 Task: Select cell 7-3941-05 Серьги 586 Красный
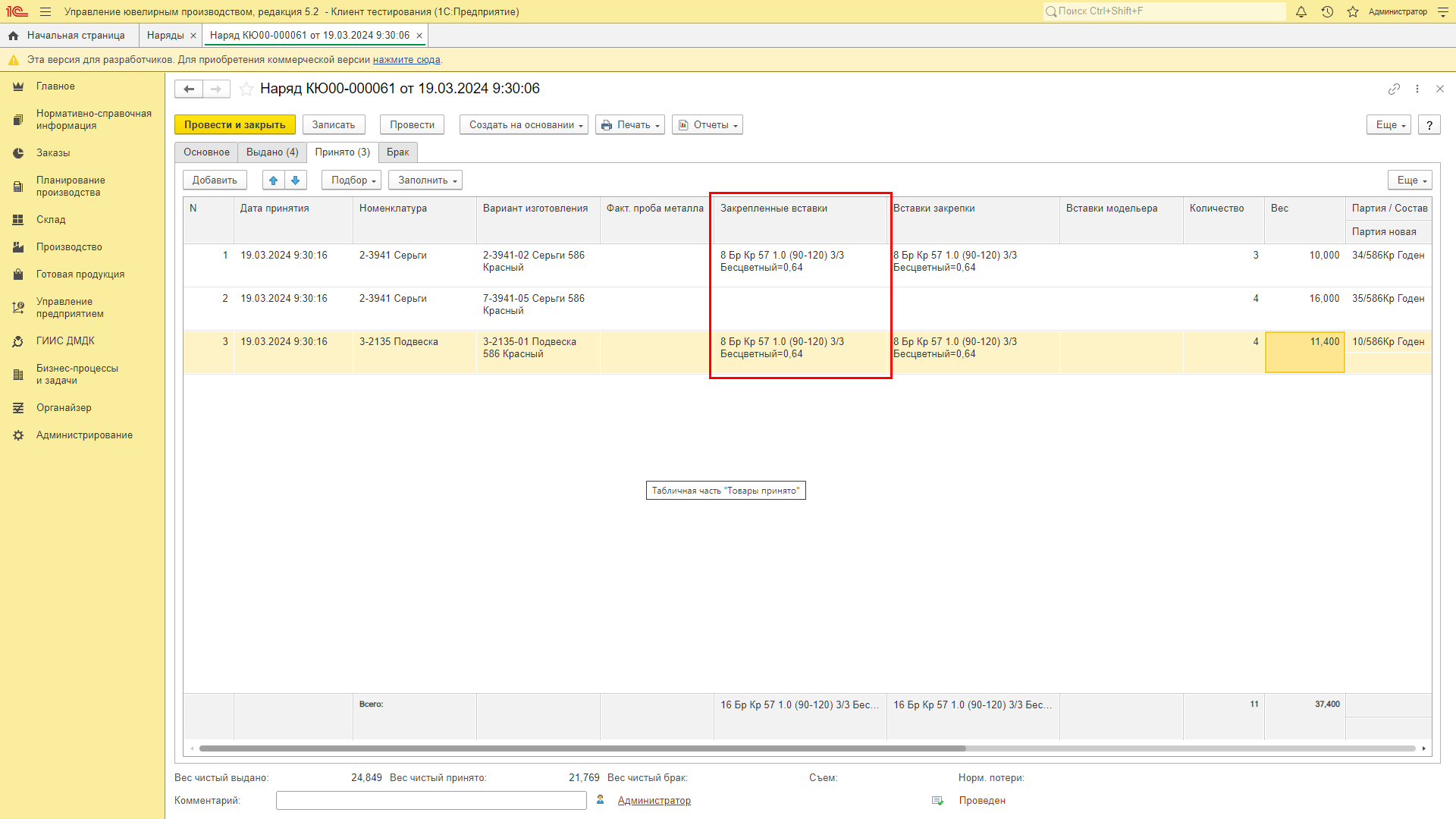538,309
